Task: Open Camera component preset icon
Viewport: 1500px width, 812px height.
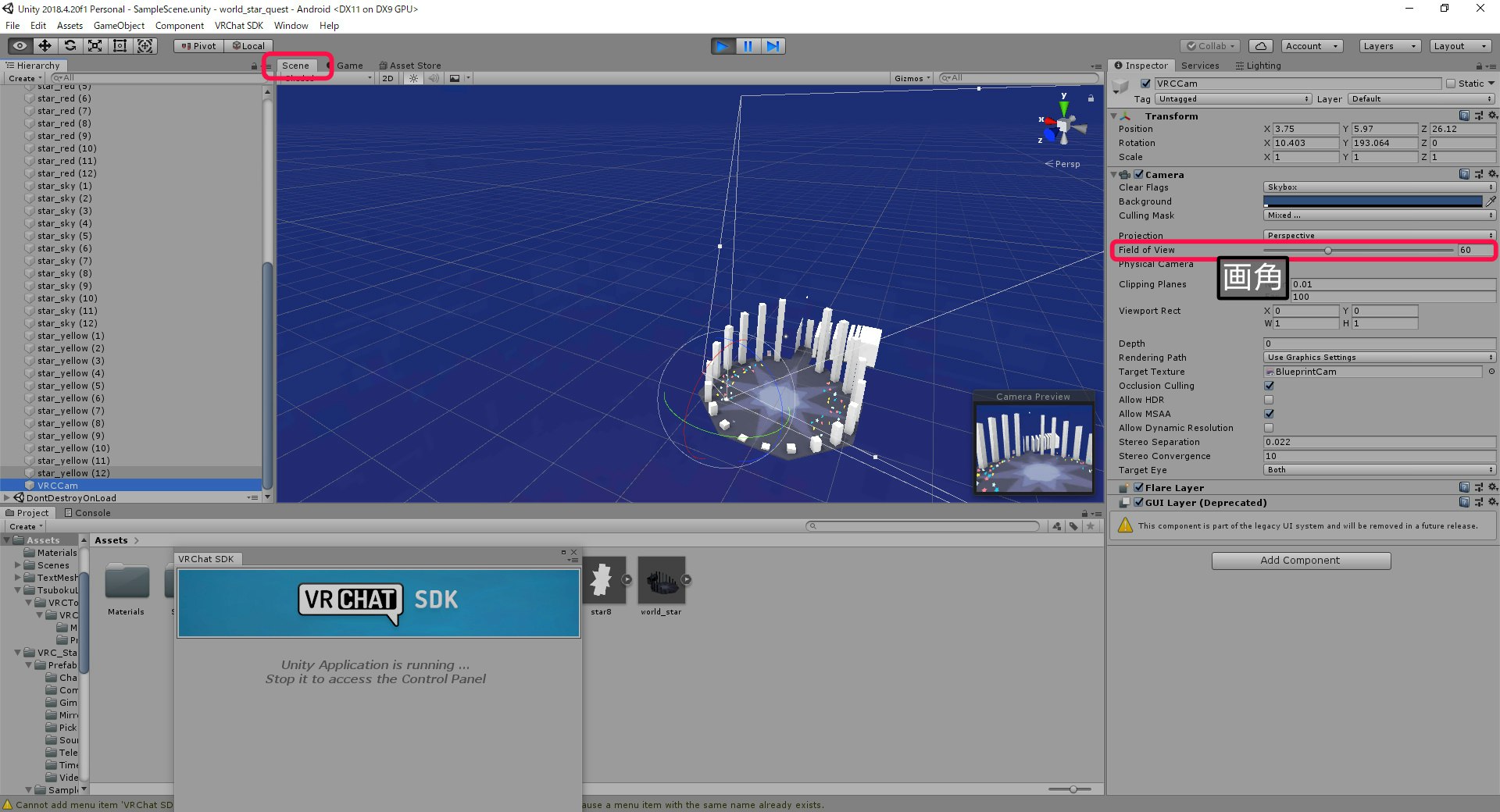Action: point(1478,174)
